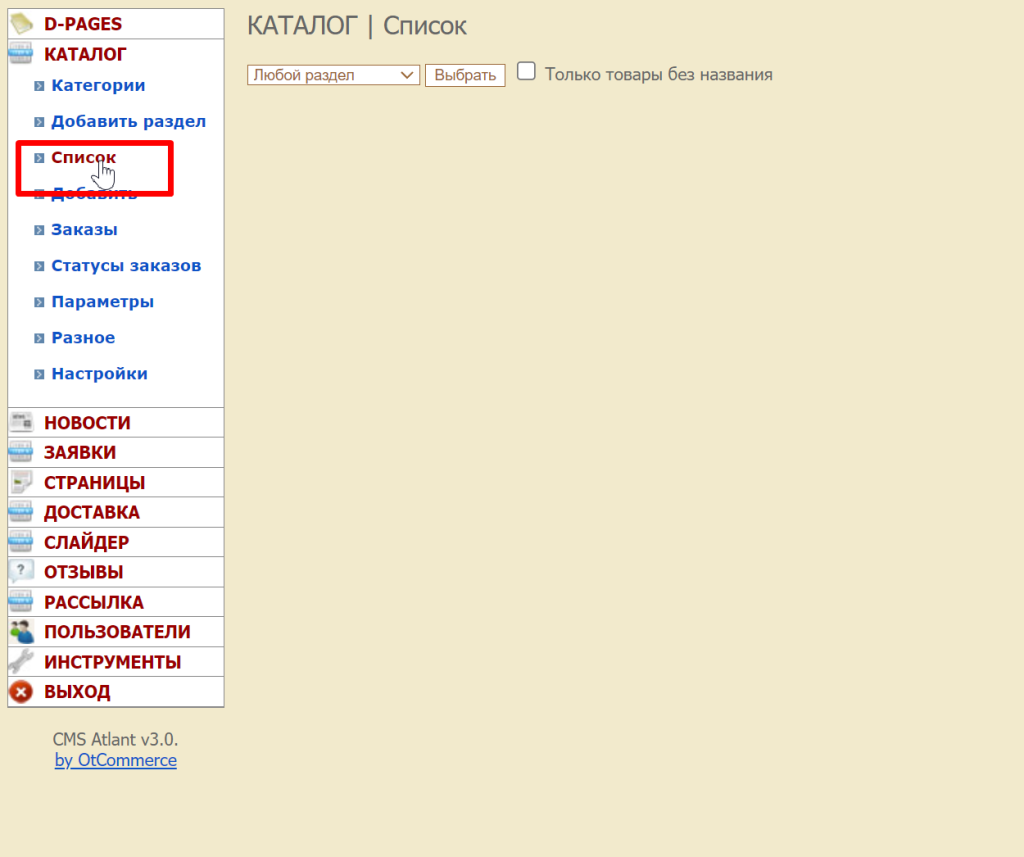Click arrow bullet beside Заказы
1024x857 pixels.
(x=39, y=230)
